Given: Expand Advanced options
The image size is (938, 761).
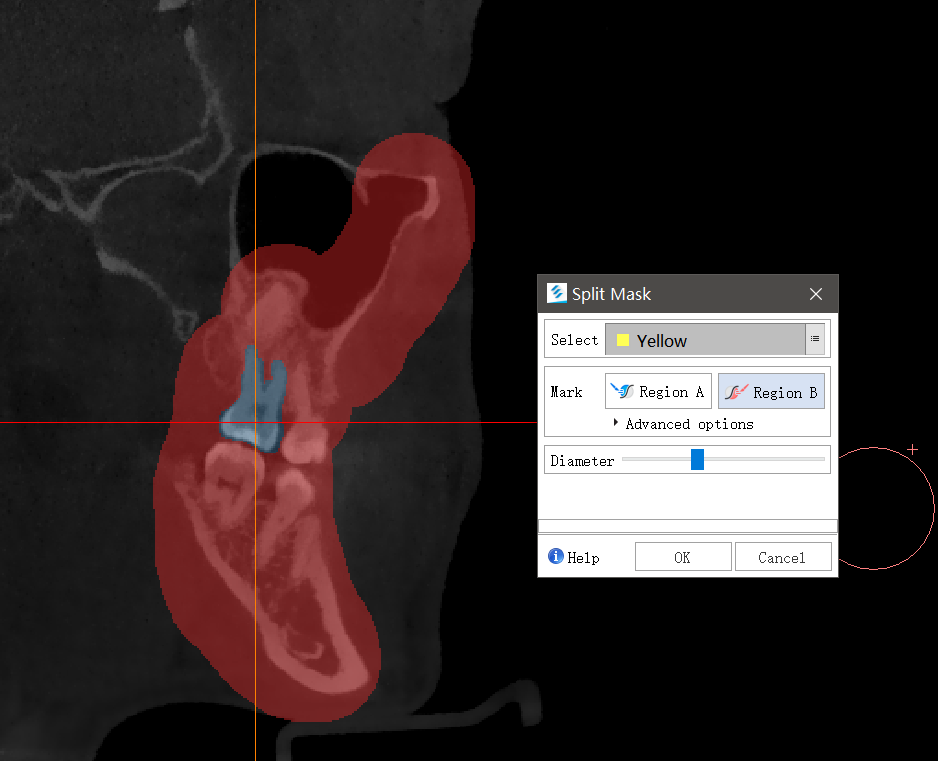Looking at the screenshot, I should pos(683,424).
